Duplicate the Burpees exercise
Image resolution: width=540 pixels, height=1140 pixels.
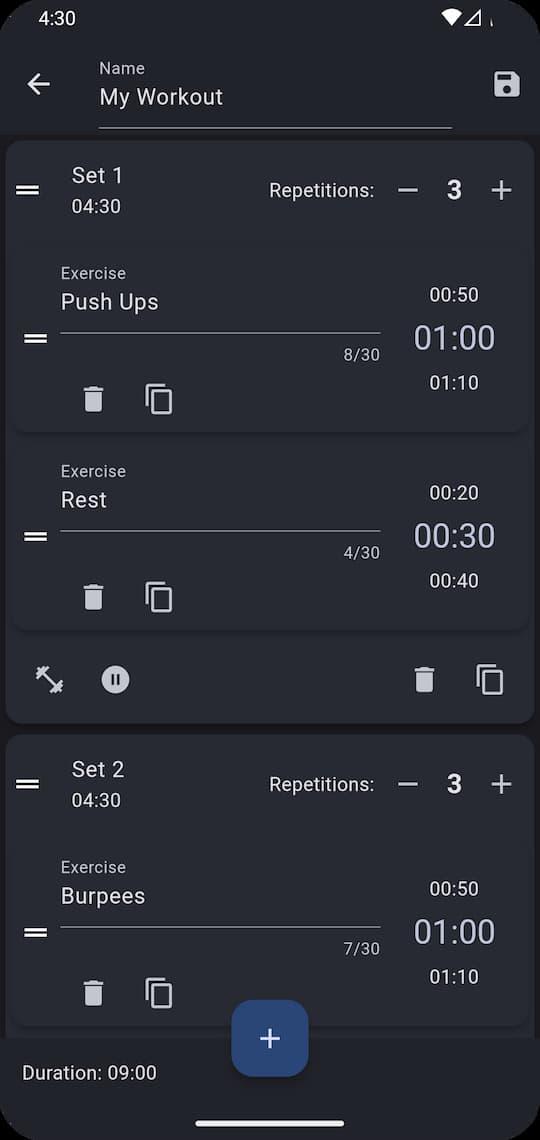pyautogui.click(x=158, y=993)
